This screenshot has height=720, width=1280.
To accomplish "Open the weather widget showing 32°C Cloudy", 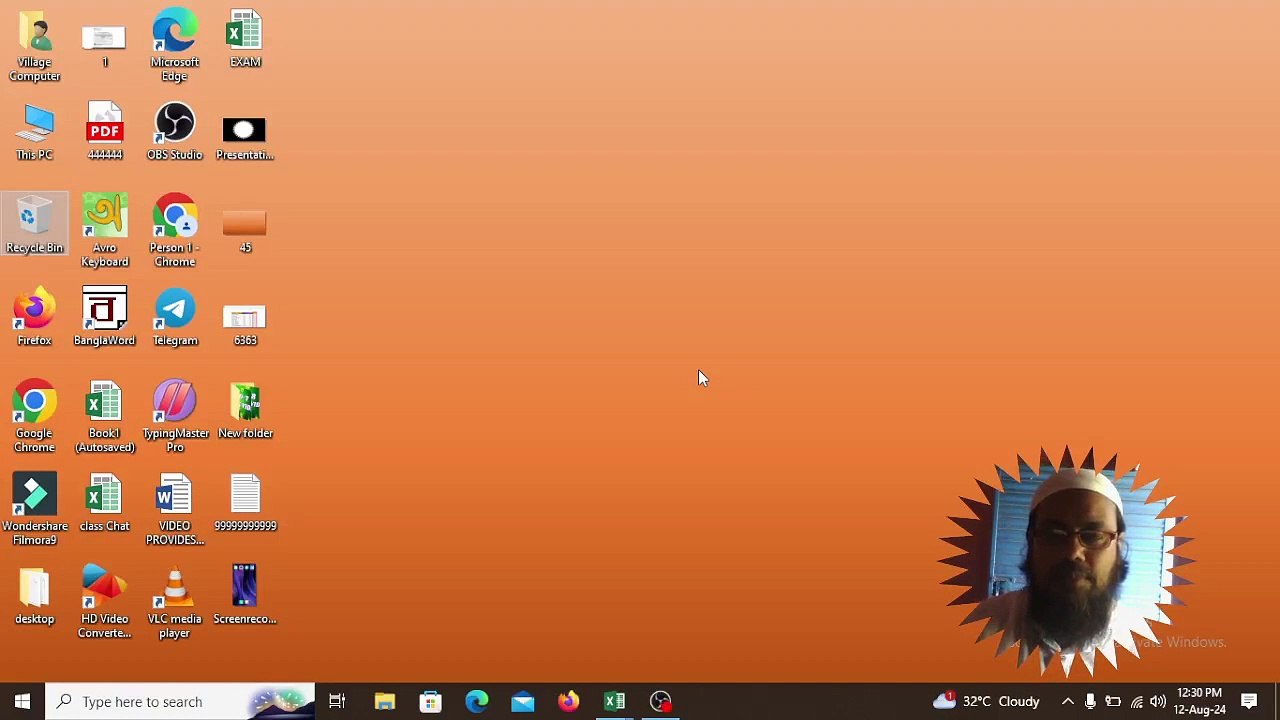I will (x=986, y=701).
